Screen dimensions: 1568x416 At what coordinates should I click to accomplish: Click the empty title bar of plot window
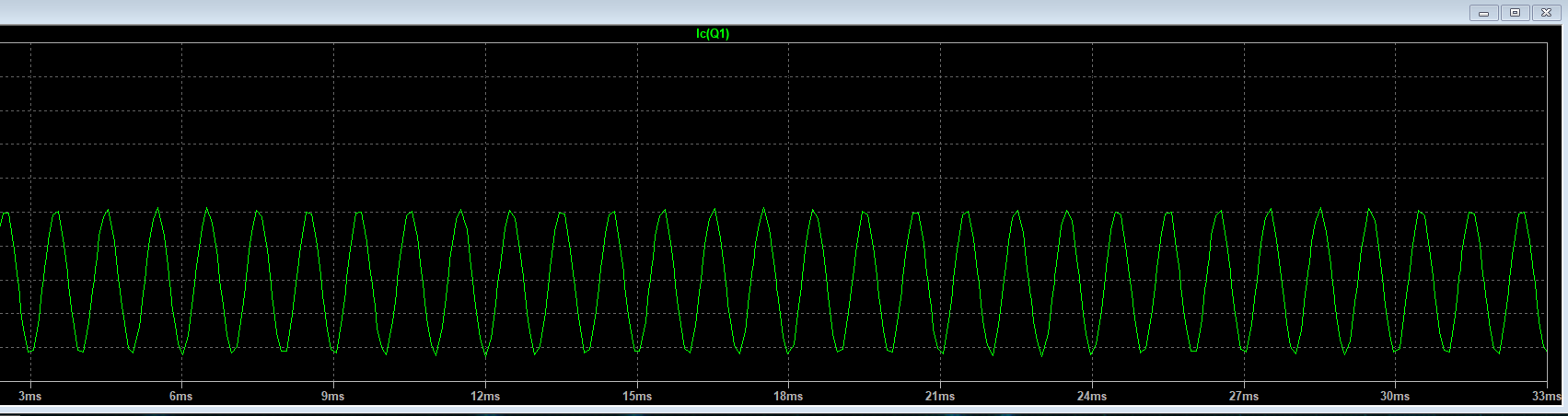coord(737,12)
